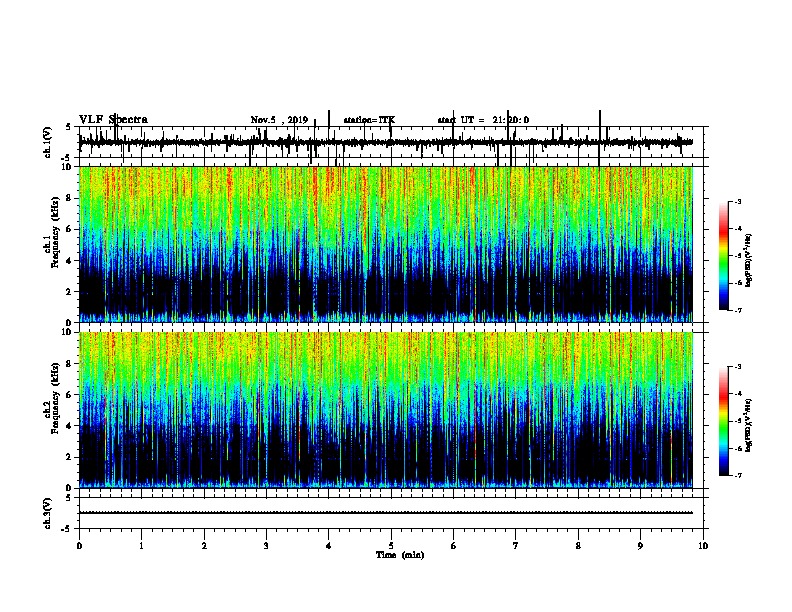Click the "start UT = 21:20: 0" text

(483, 120)
